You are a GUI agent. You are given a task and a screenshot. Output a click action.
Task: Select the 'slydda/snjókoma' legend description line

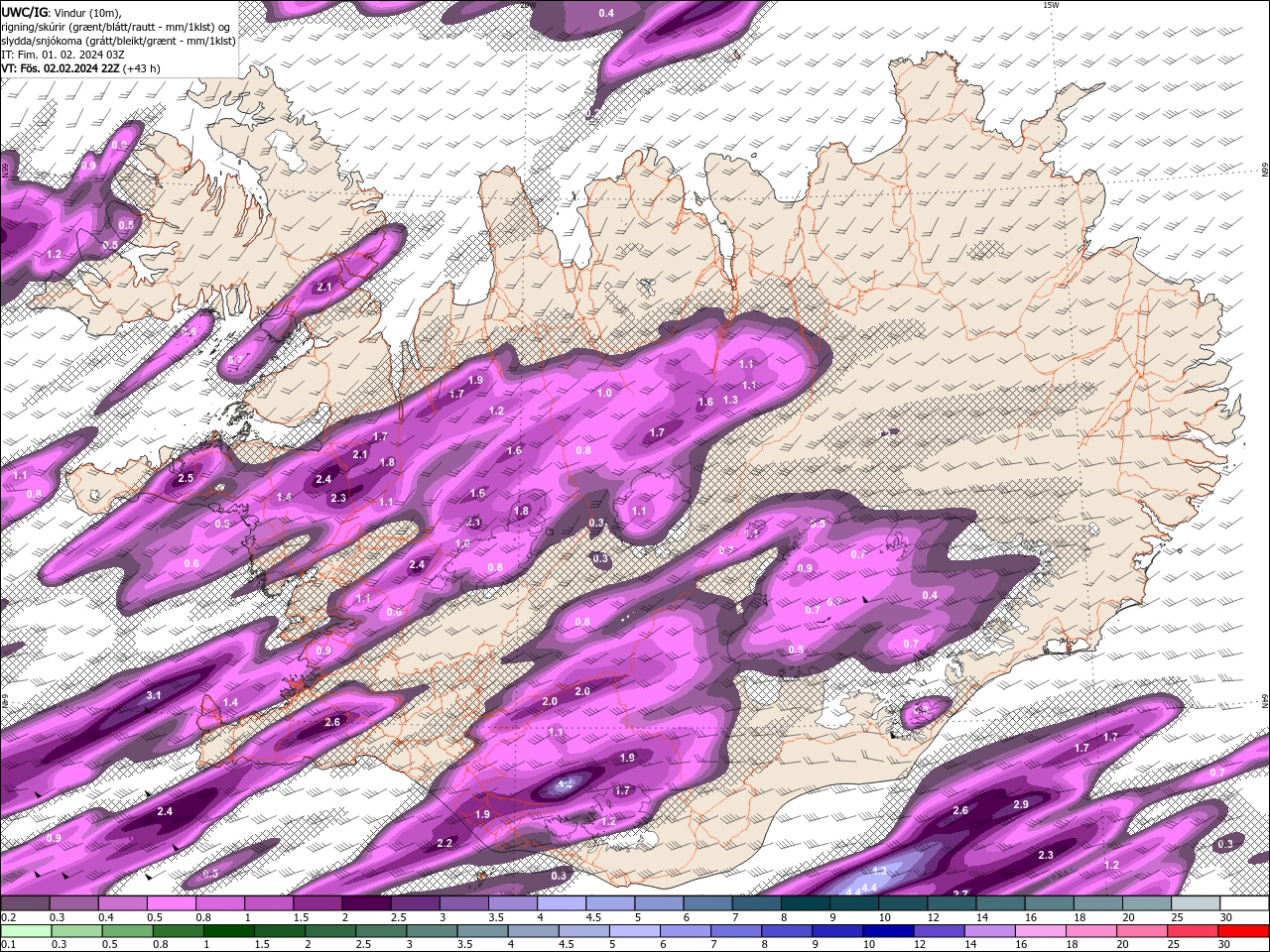pos(118,41)
